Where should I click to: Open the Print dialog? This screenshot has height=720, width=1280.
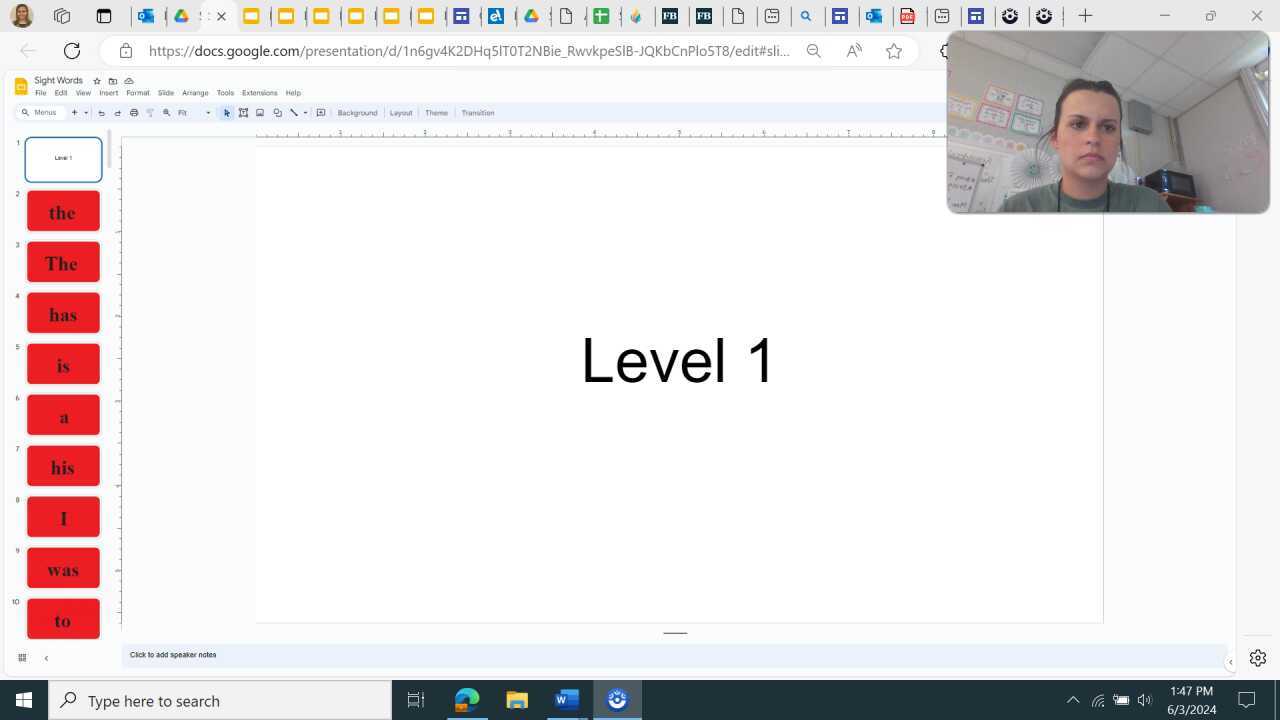133,112
